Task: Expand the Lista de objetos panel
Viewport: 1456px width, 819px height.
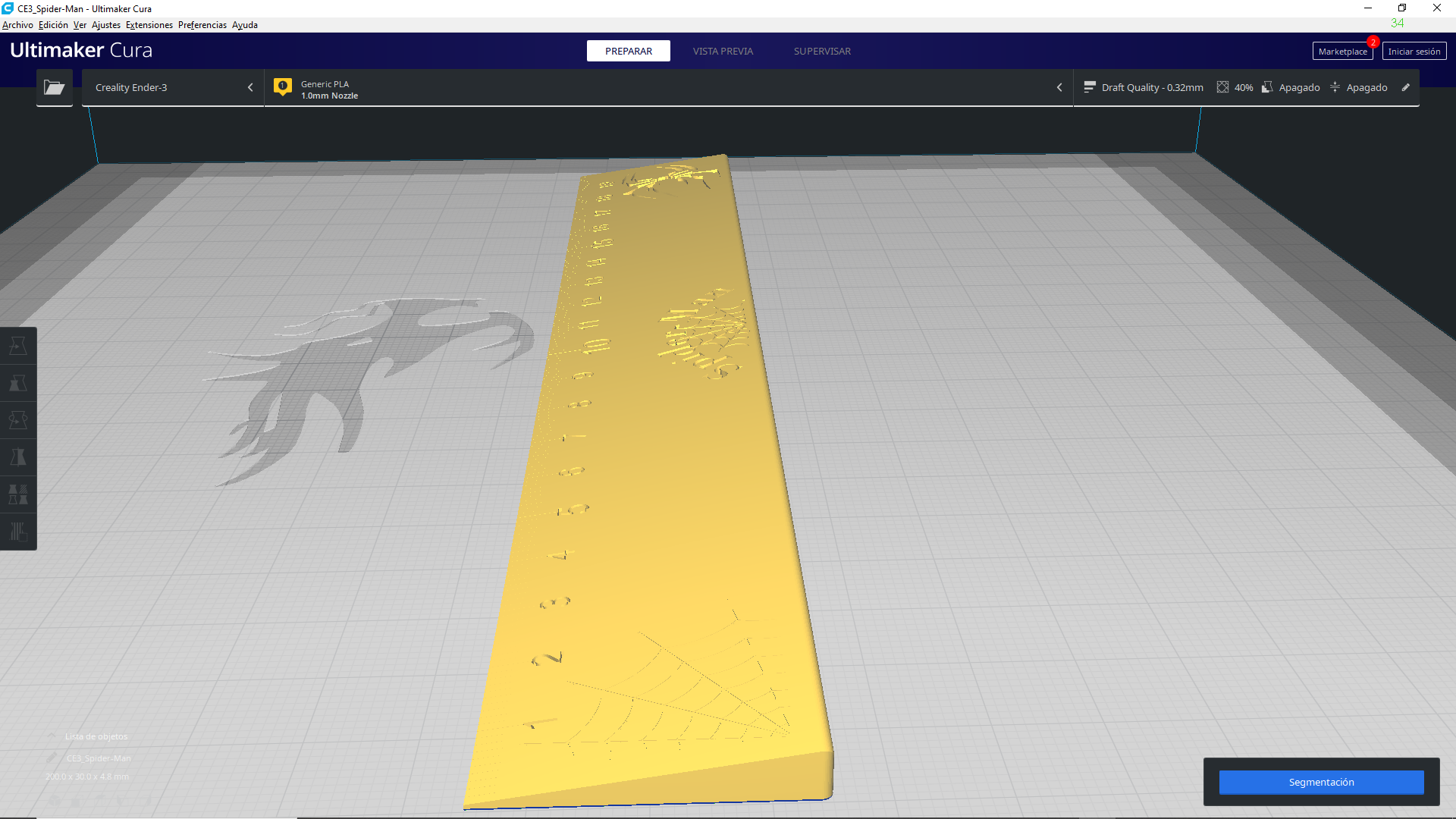Action: pyautogui.click(x=52, y=736)
